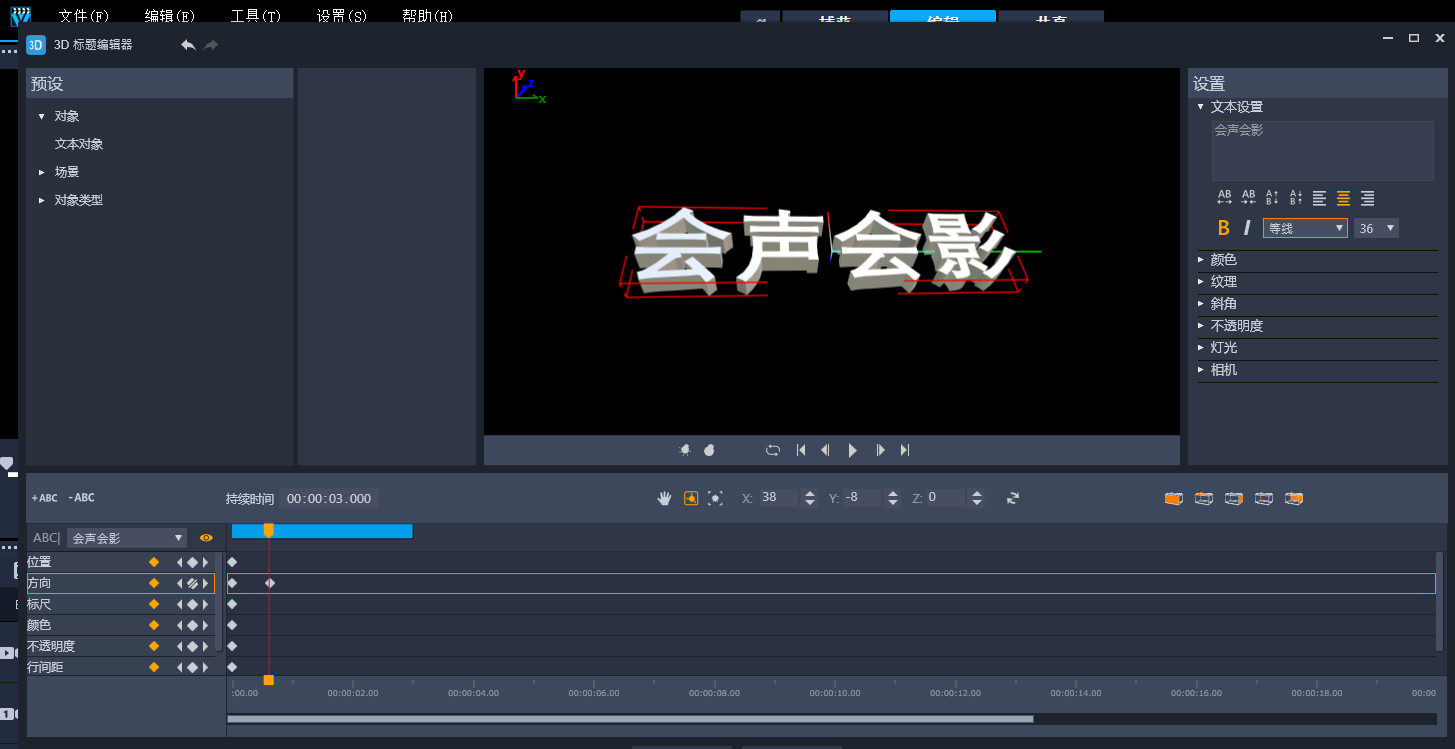Select the second wireframe 3D box icon
The height and width of the screenshot is (749, 1455).
[x=1204, y=498]
